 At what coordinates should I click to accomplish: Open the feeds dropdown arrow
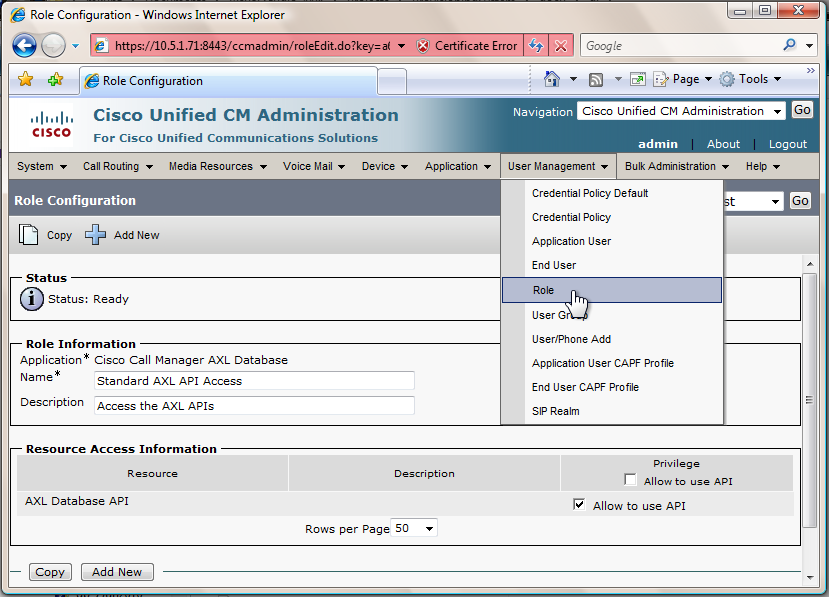[x=618, y=79]
